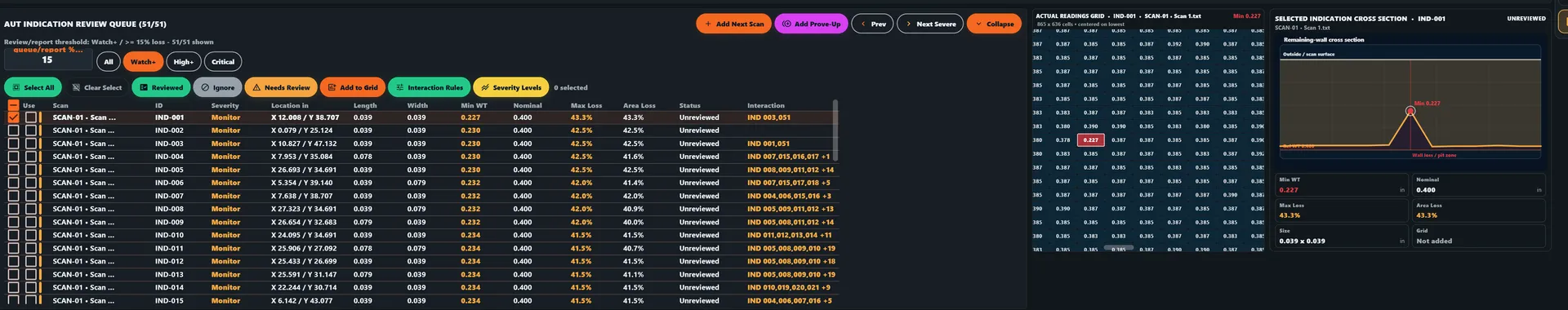This screenshot has height=310, width=1568.
Task: Sort by the Location in column header
Action: coord(290,105)
